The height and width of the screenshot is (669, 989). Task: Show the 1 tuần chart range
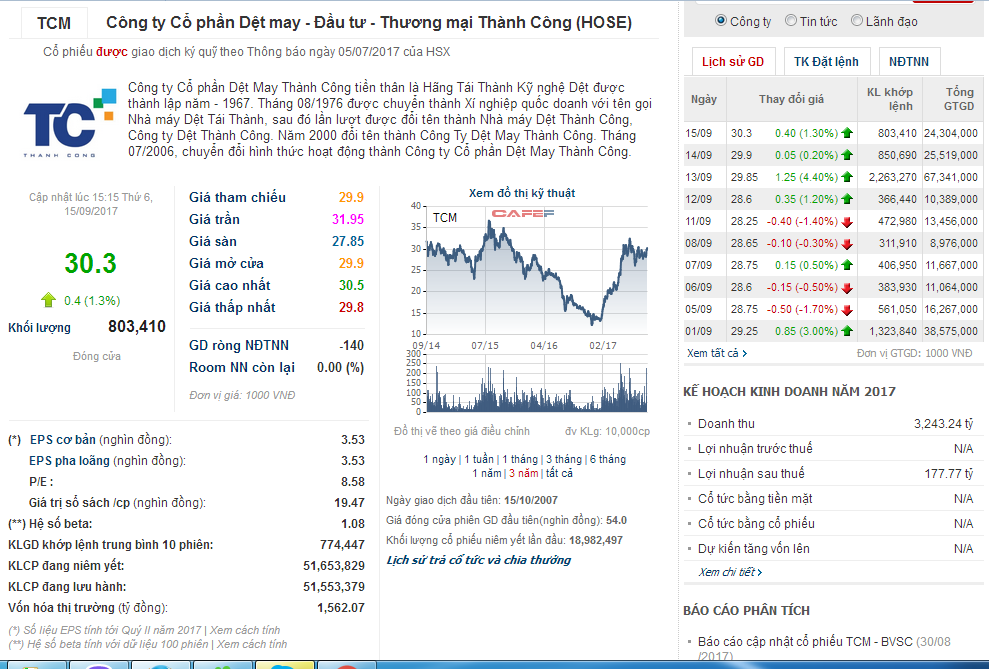479,459
